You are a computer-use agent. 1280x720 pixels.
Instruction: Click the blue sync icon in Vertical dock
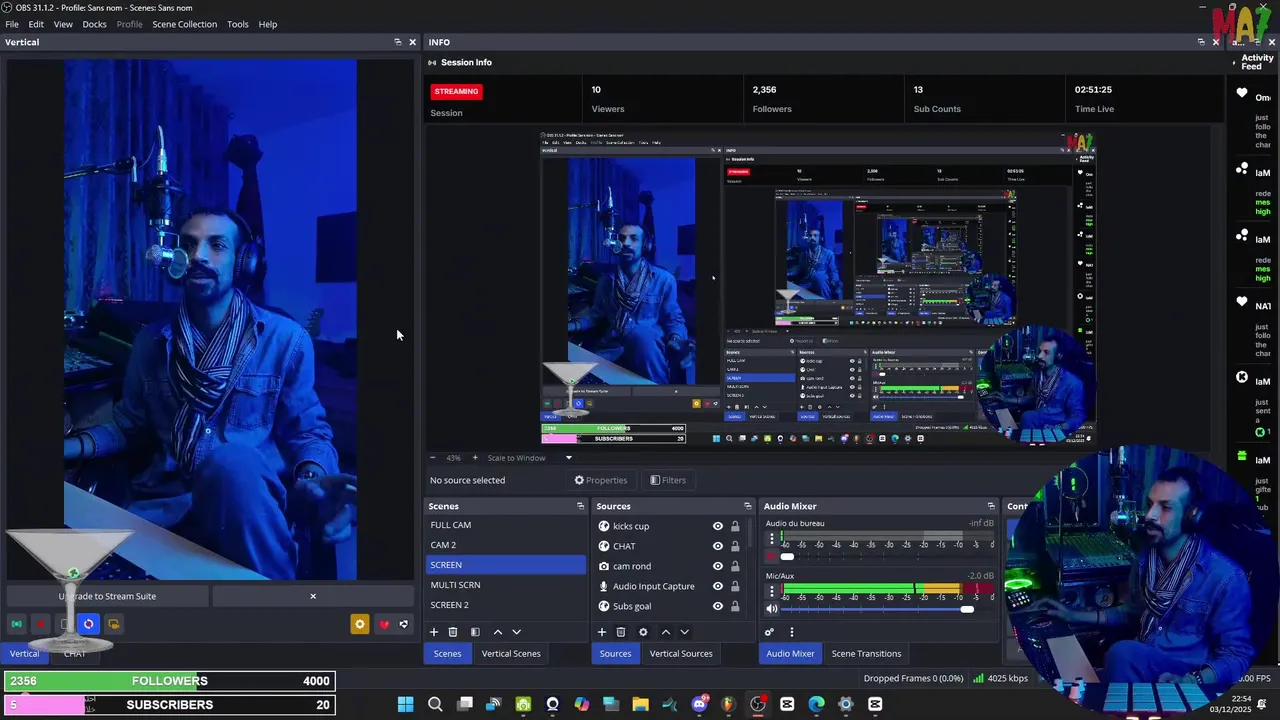click(88, 624)
